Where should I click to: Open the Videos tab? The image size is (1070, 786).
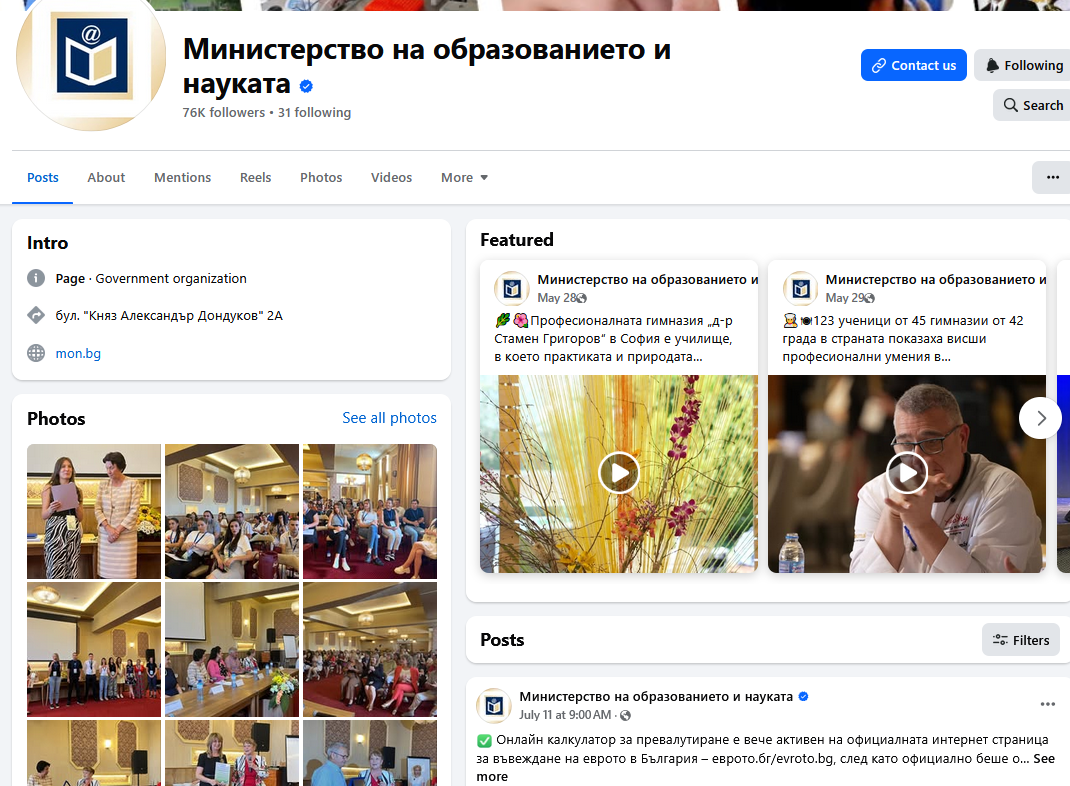pos(391,177)
